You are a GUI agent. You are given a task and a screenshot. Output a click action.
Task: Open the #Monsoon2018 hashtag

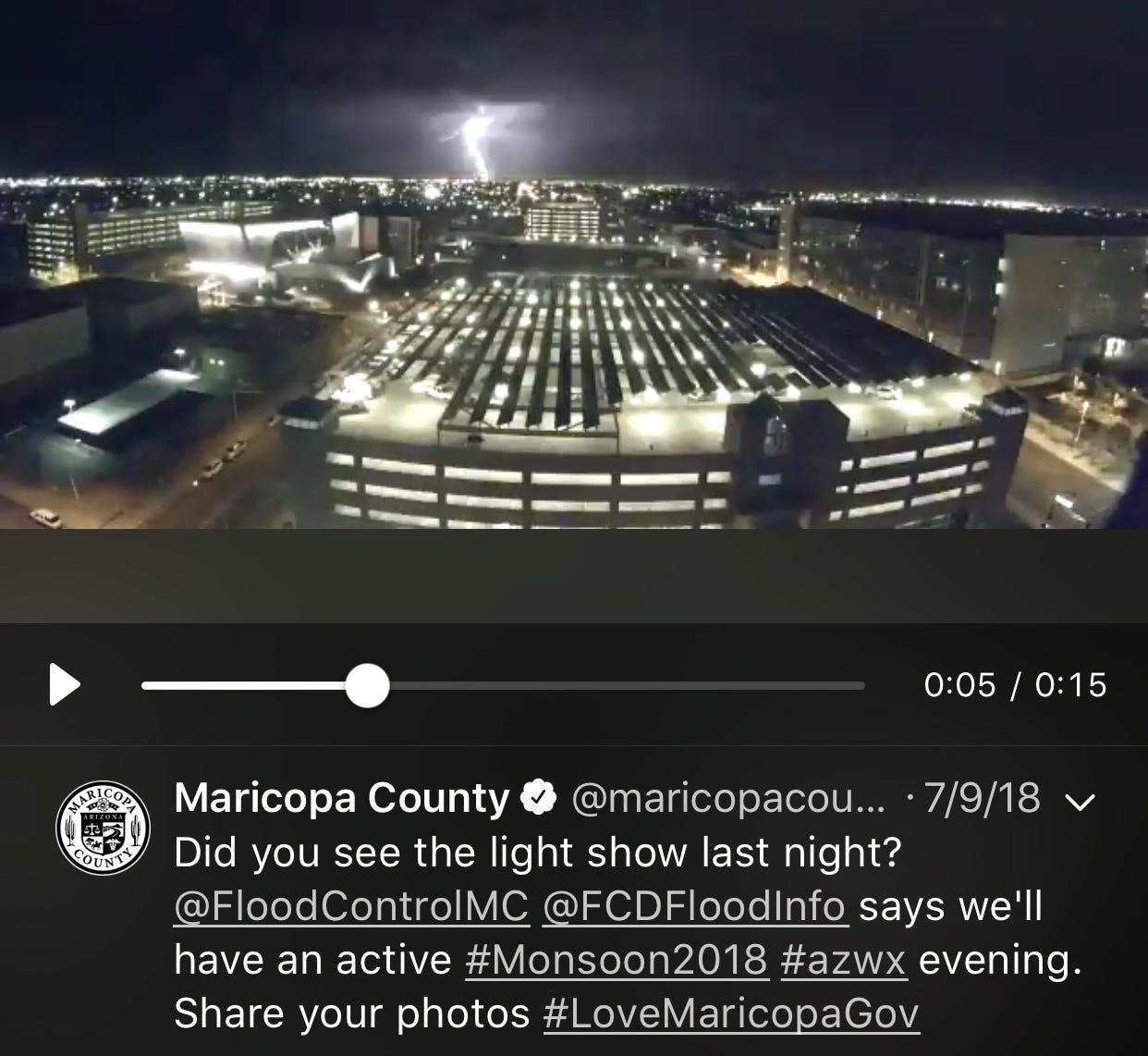pos(617,961)
